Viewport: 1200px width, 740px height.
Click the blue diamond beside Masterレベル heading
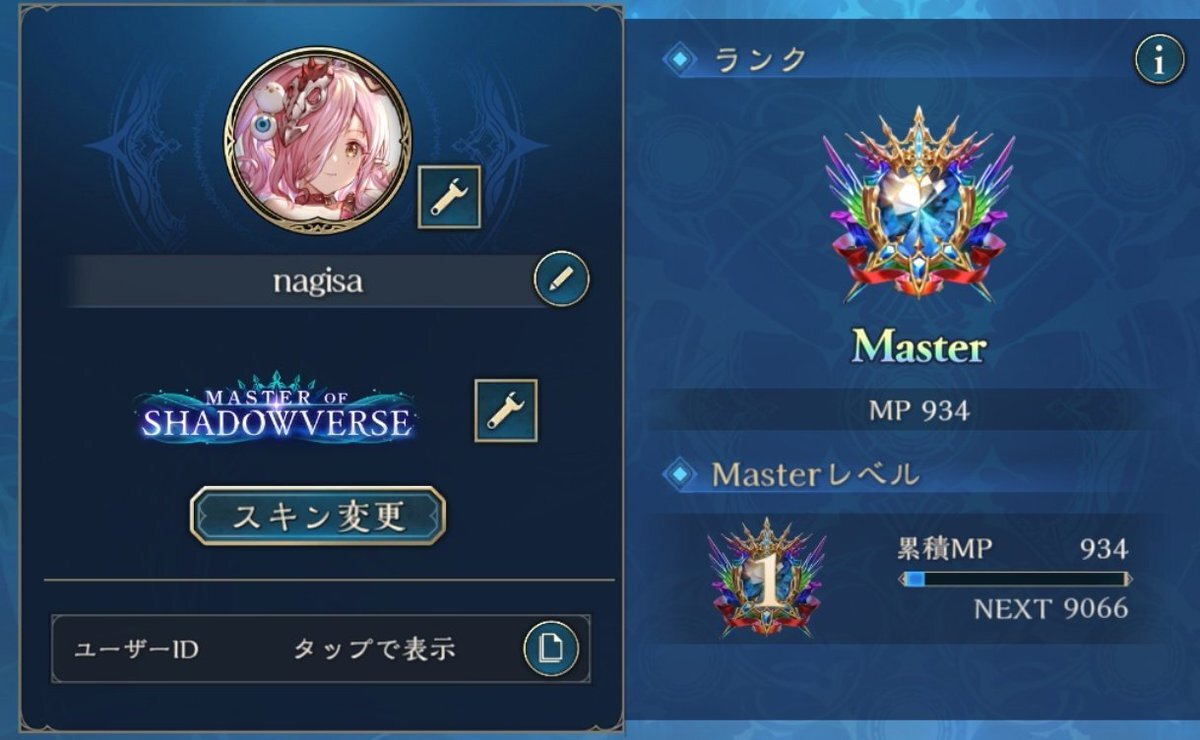click(x=681, y=473)
